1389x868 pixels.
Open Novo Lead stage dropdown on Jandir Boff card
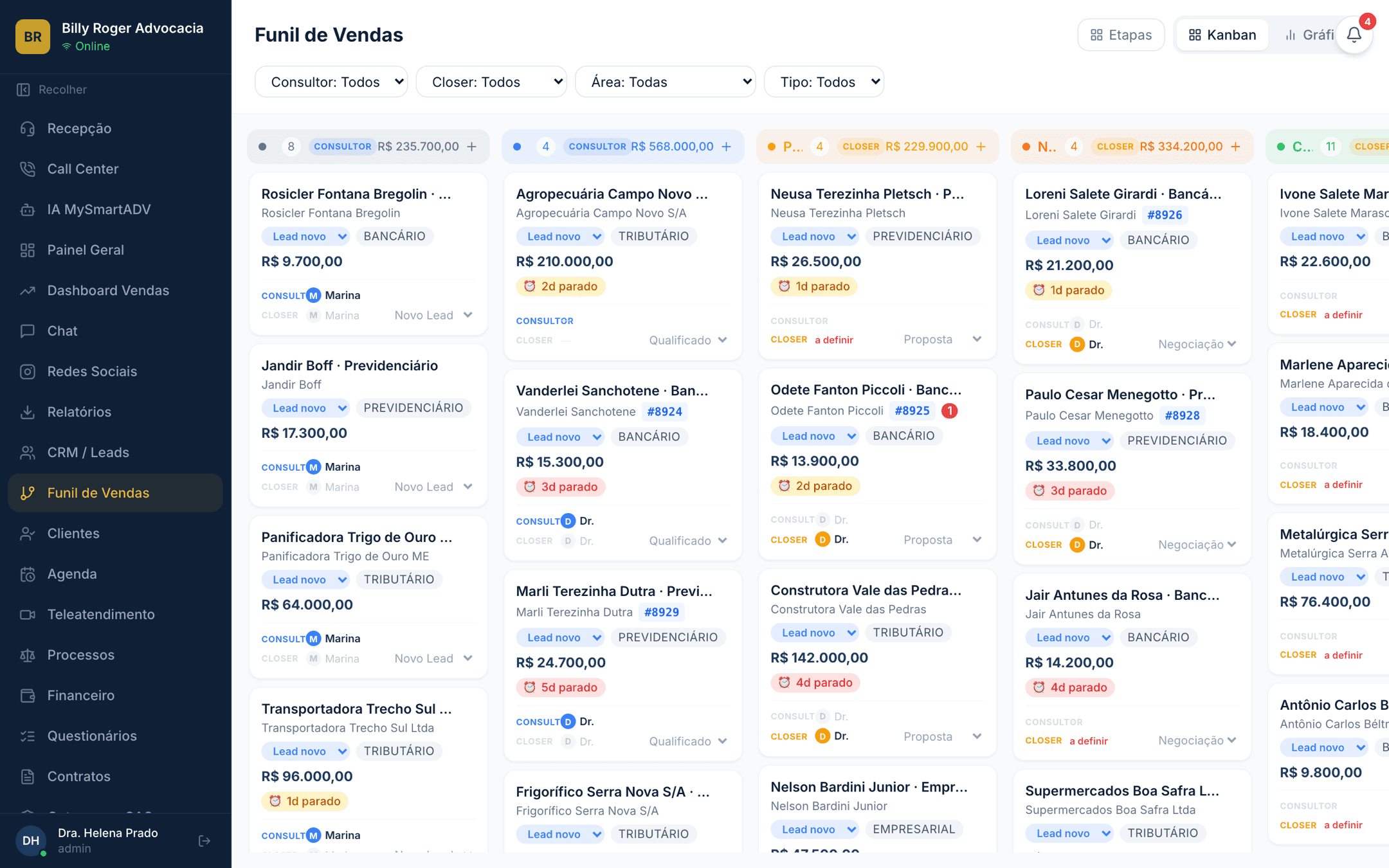click(434, 487)
